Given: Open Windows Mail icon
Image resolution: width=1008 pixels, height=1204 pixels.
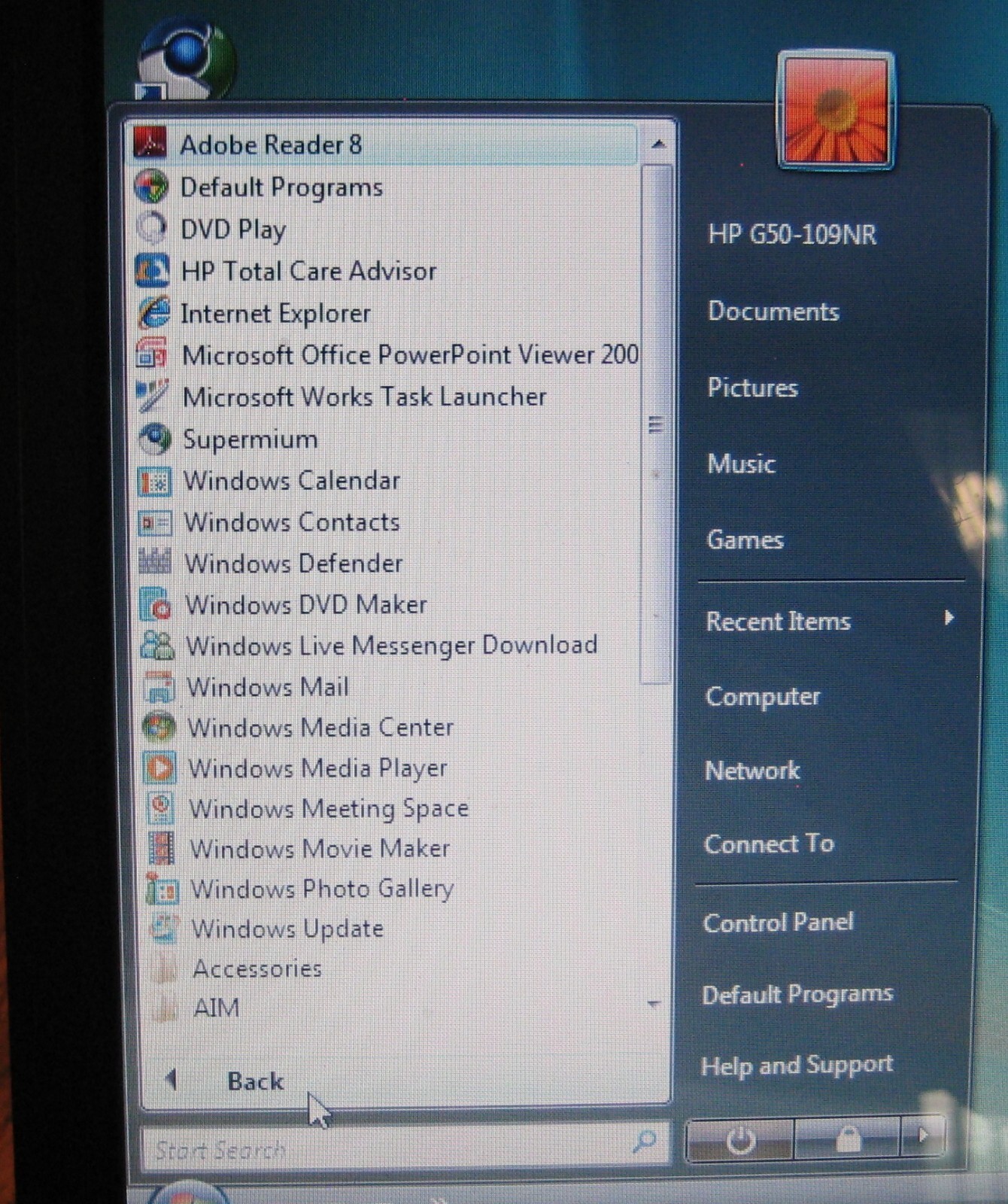Looking at the screenshot, I should click(x=159, y=686).
